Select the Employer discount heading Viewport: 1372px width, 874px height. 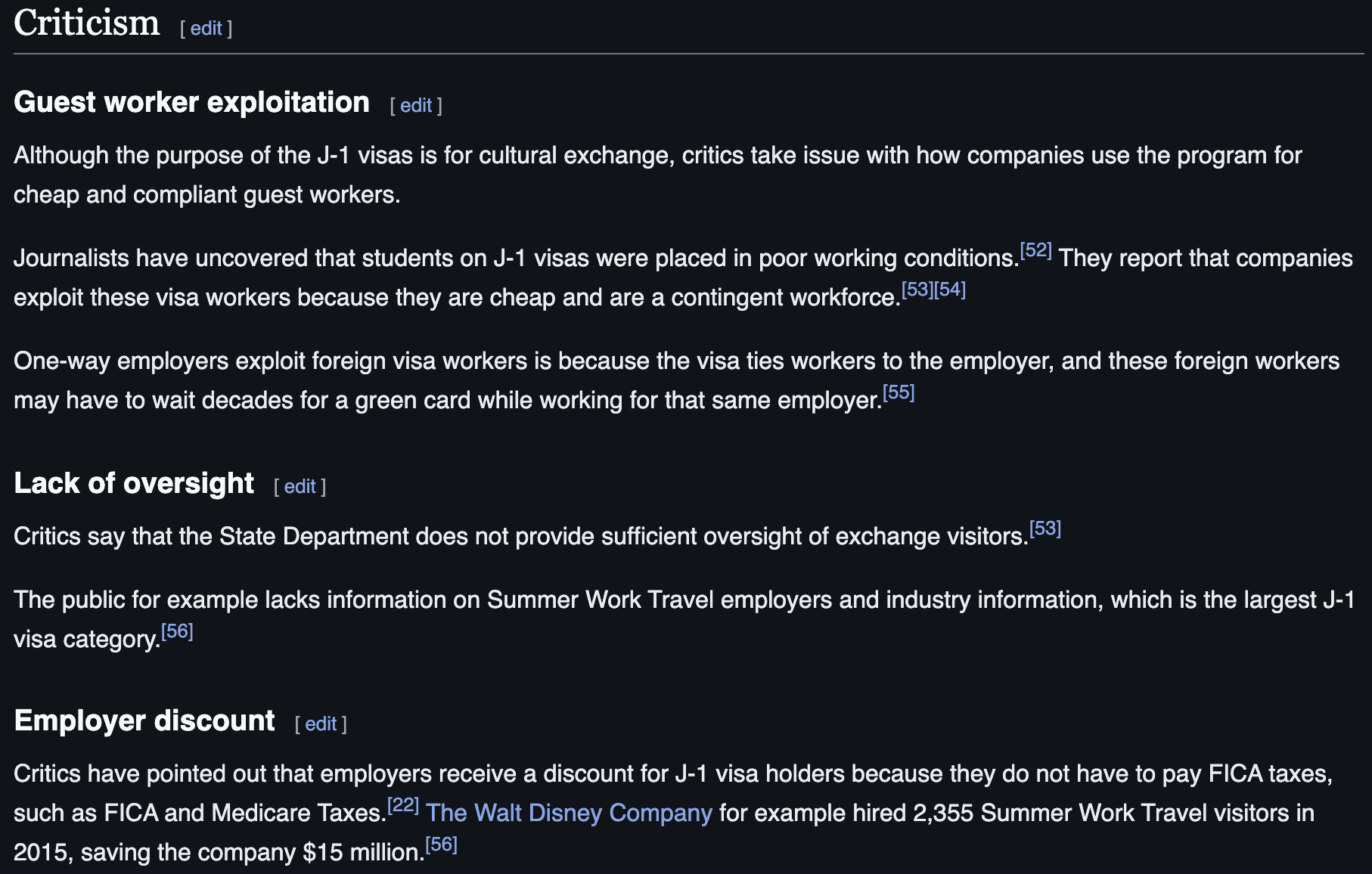144,721
